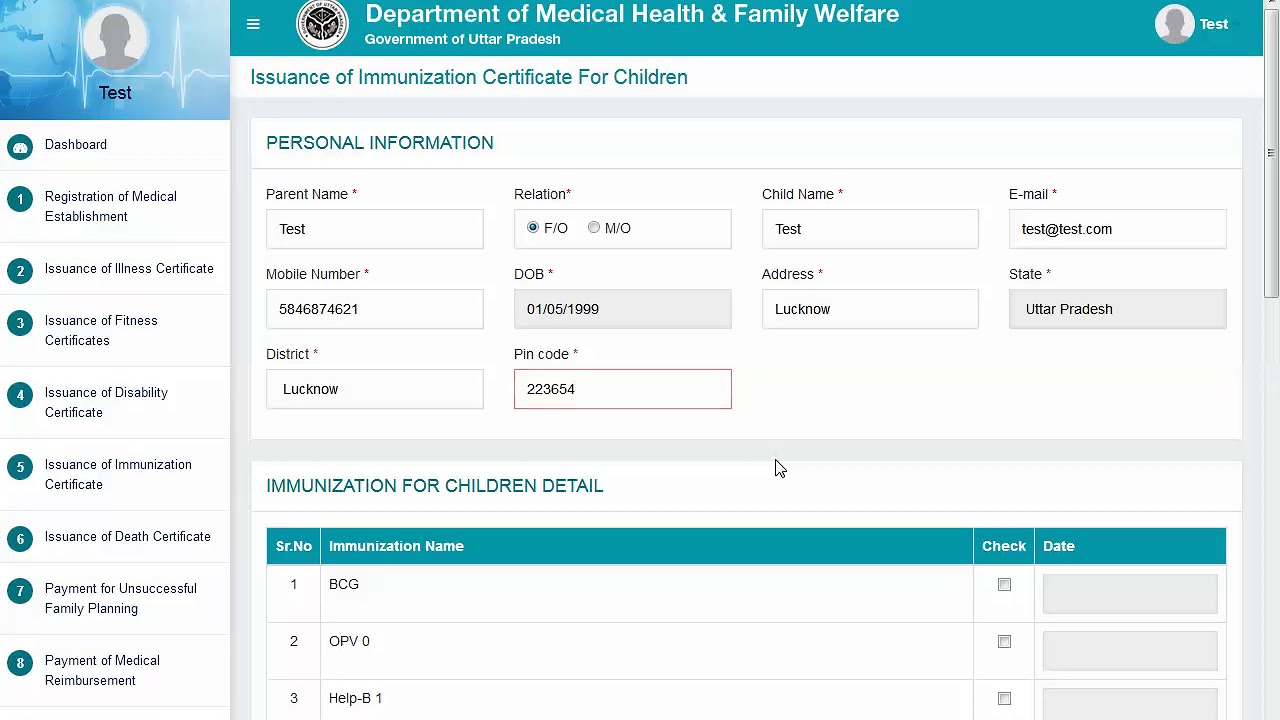Click the OPV 0 date field
Viewport: 1280px width, 720px height.
[1130, 650]
